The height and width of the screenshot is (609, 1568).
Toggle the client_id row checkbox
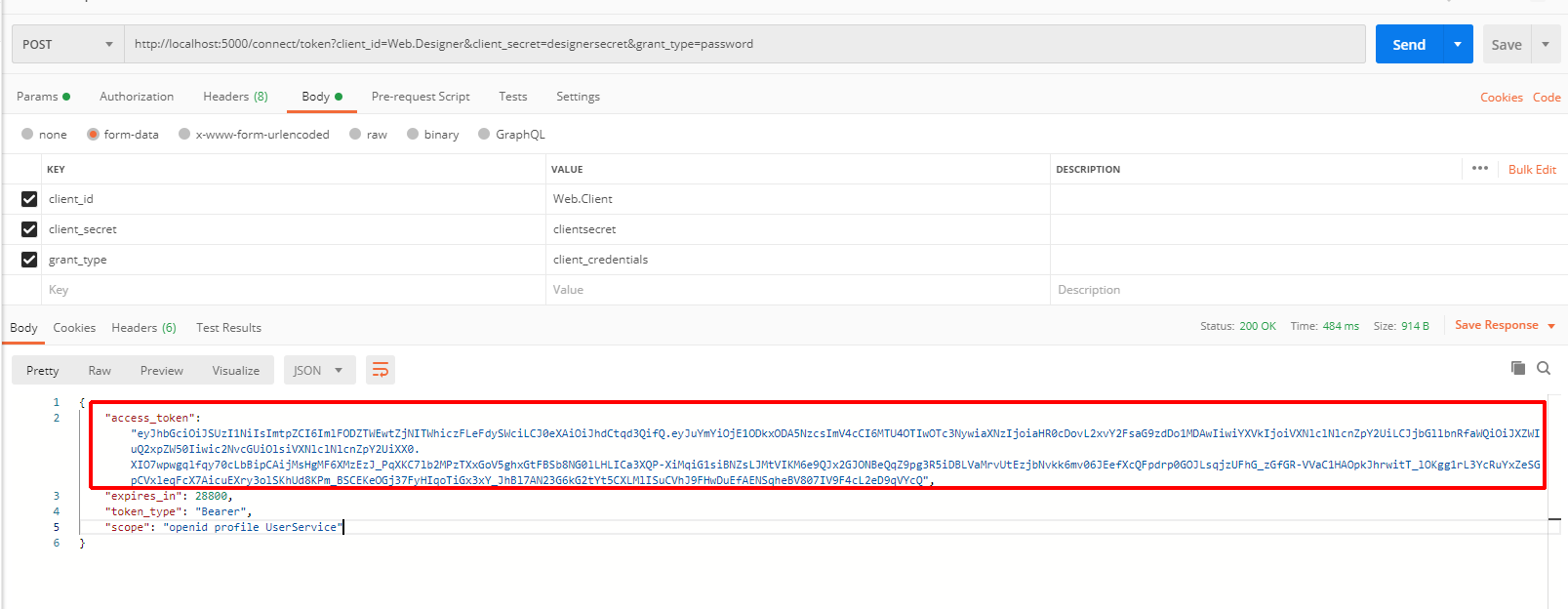(29, 198)
